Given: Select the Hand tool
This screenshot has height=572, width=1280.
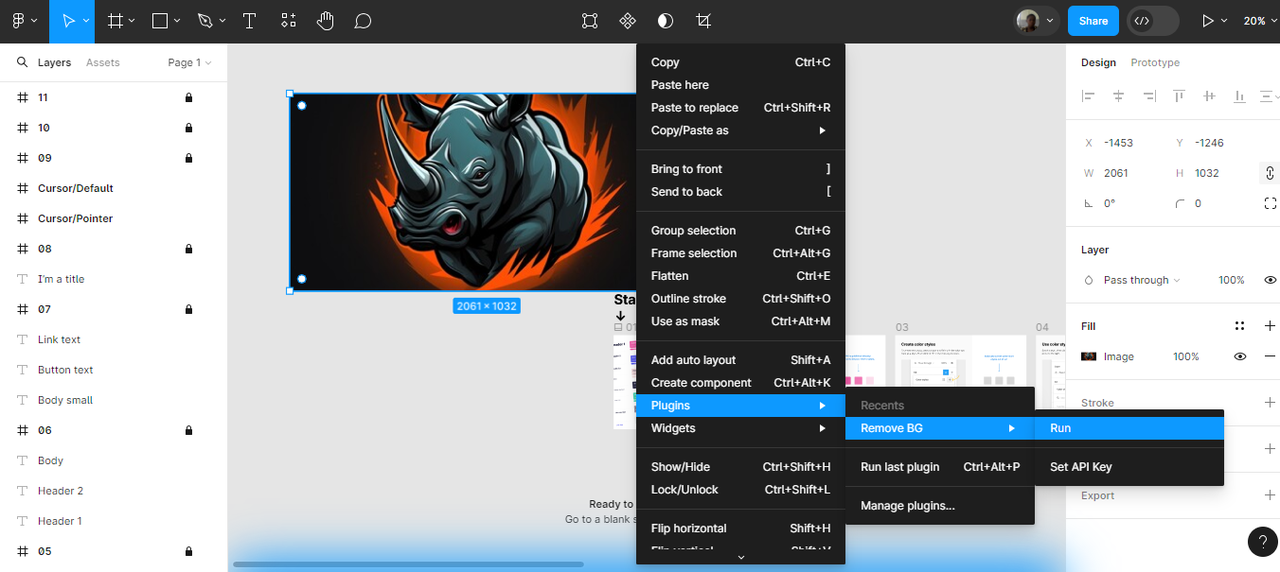Looking at the screenshot, I should pos(325,21).
